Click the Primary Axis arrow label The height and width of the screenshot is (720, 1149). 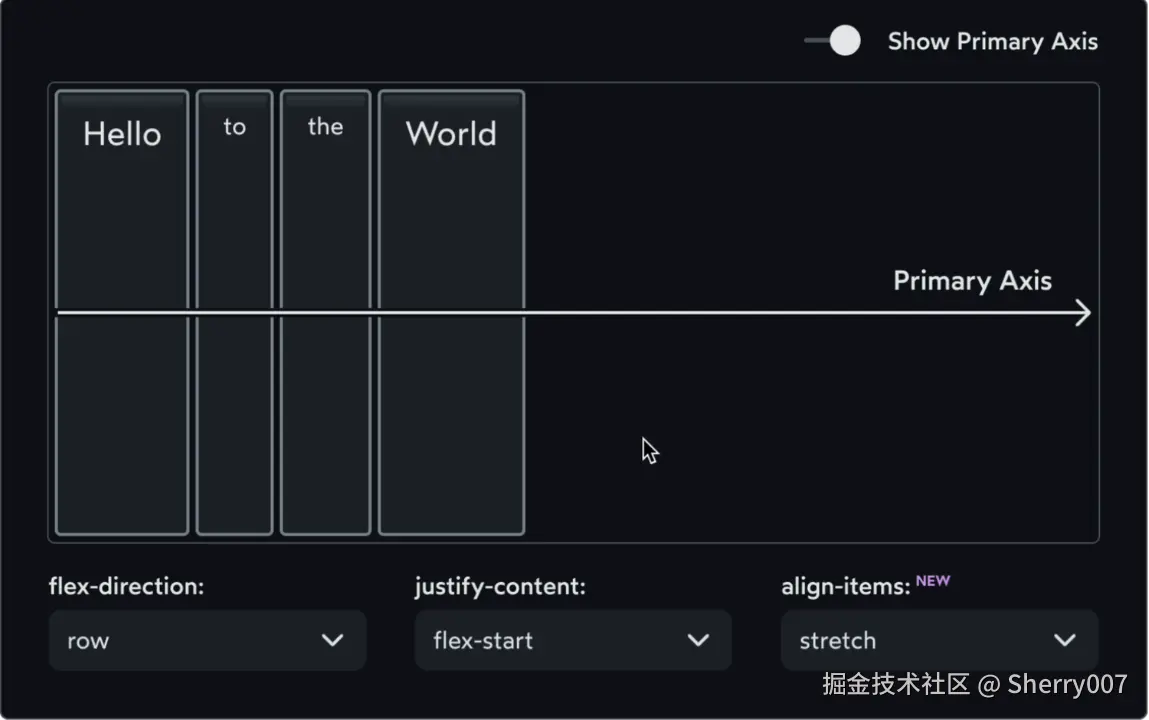(972, 281)
